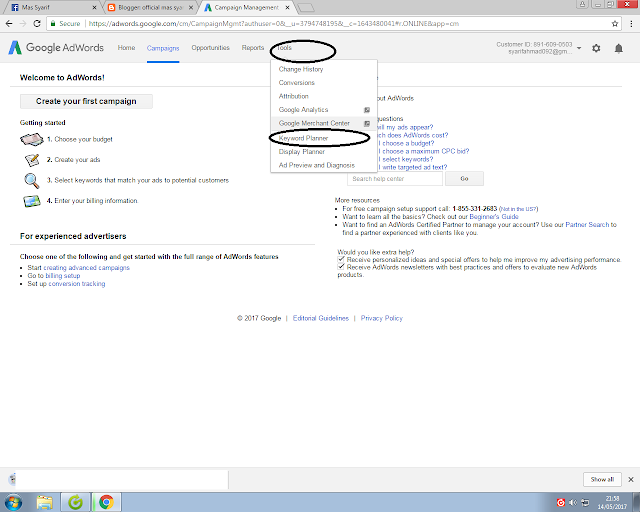Click the keywords magnifying glass icon
Screen dimensions: 640x512
(x=32, y=180)
